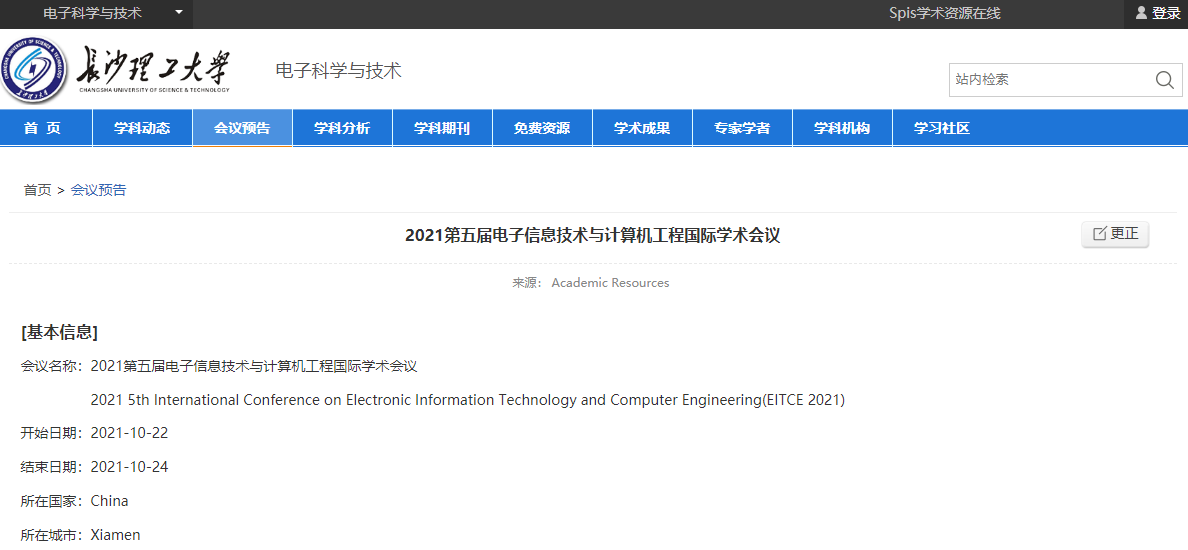Click the search magnifier icon
Image resolution: width=1188 pixels, height=550 pixels.
click(x=1165, y=80)
